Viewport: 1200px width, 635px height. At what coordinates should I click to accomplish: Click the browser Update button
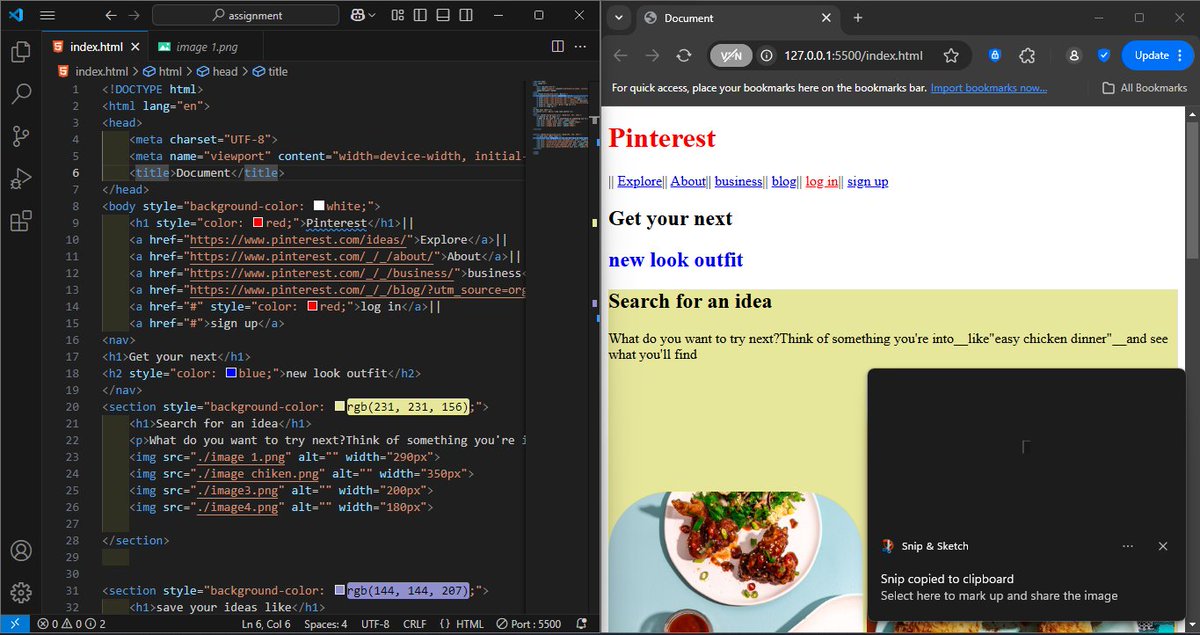click(x=1157, y=56)
